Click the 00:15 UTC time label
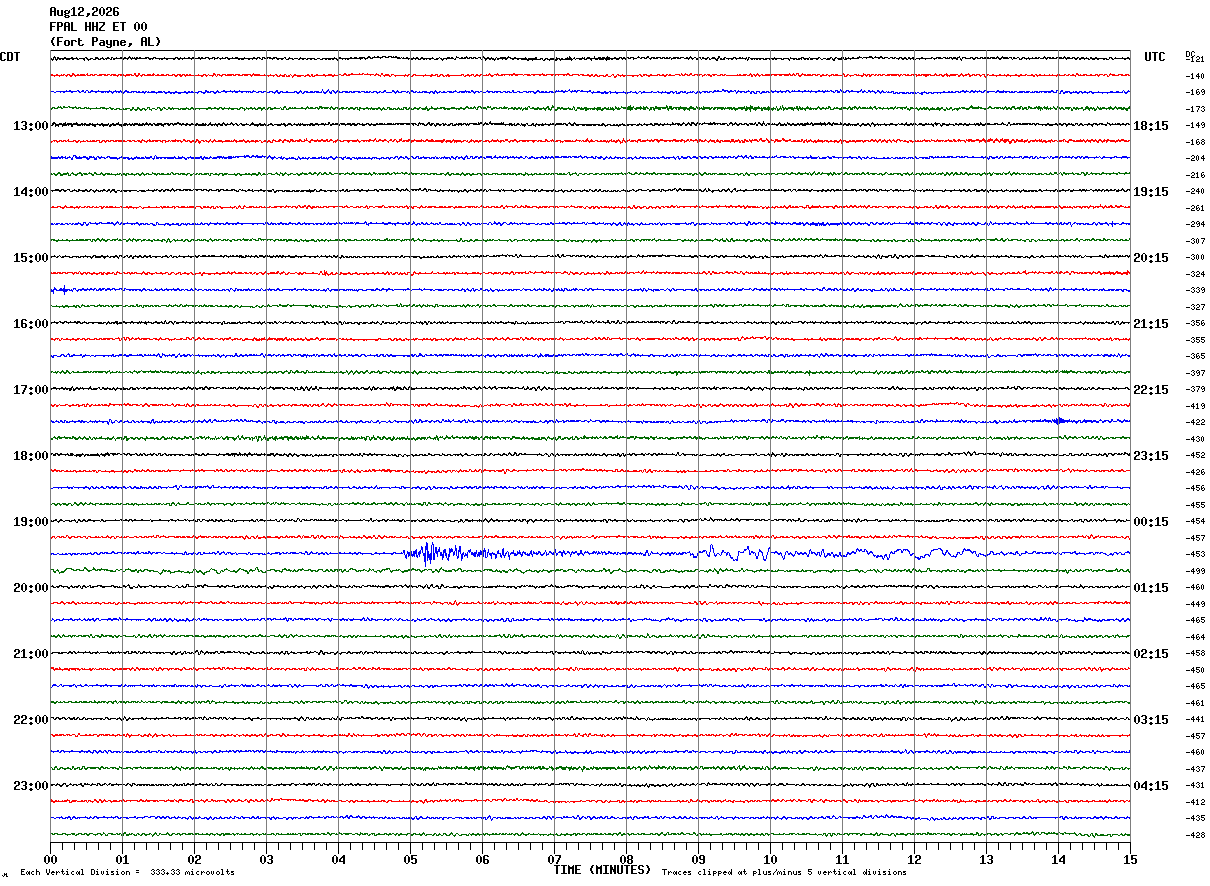Image resolution: width=1210 pixels, height=886 pixels. click(1151, 522)
